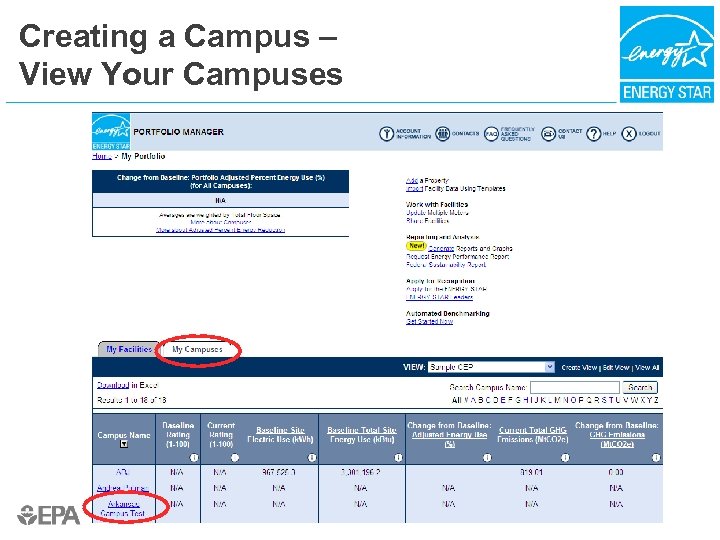Click the Contact Us phone icon
The width and height of the screenshot is (720, 540).
pos(548,134)
